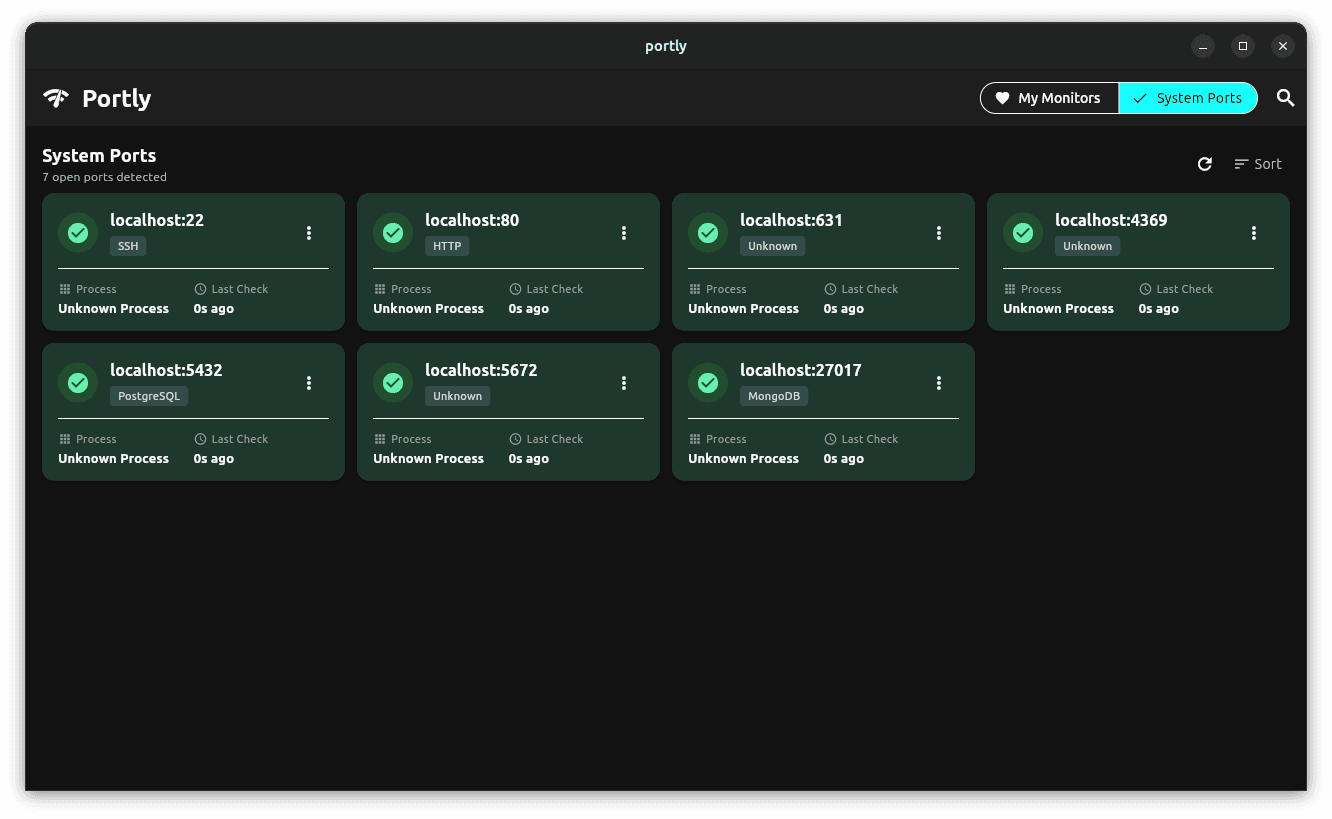The height and width of the screenshot is (819, 1332).
Task: Click the Unknown badge on localhost:631
Action: click(x=772, y=245)
